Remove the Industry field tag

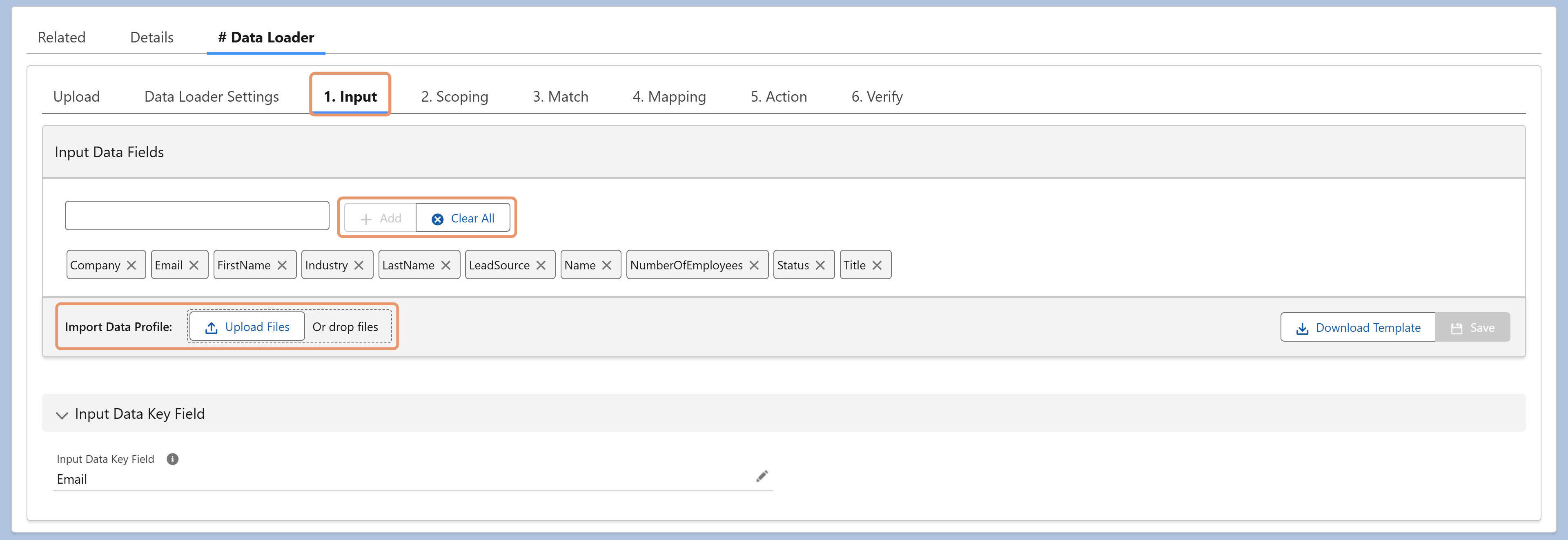click(x=359, y=265)
